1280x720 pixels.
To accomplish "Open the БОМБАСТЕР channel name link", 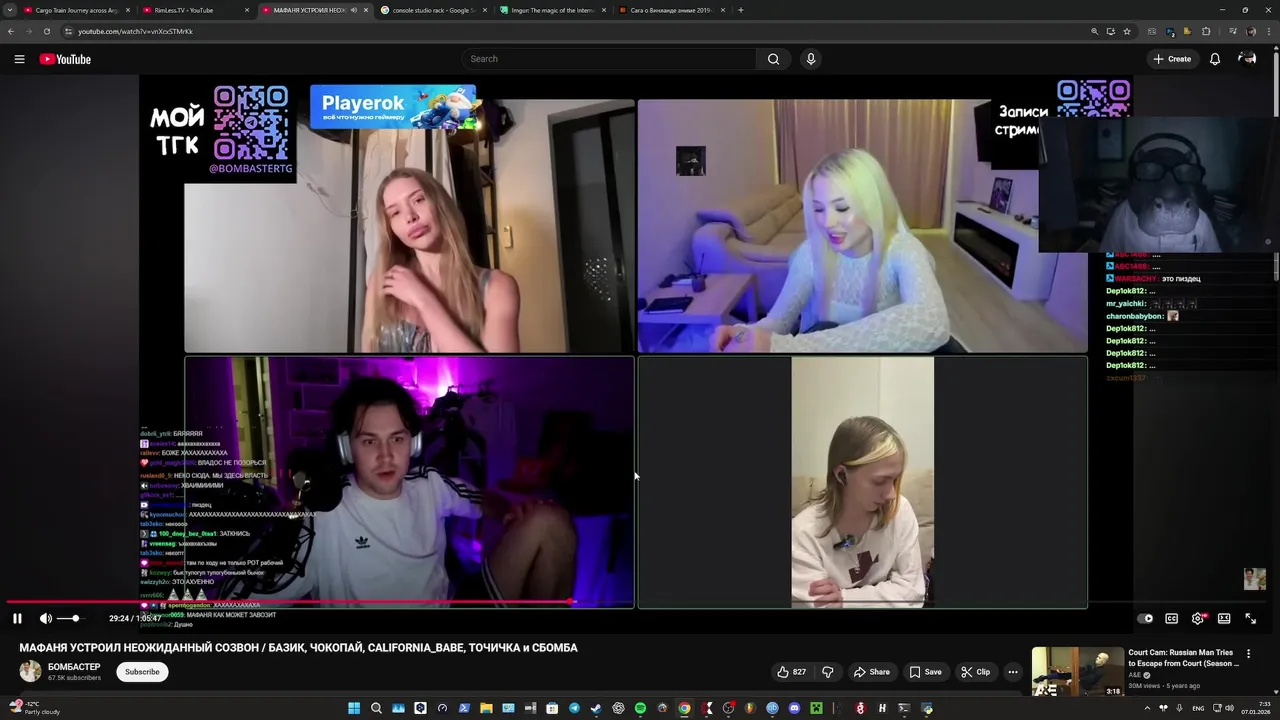I will tap(74, 667).
